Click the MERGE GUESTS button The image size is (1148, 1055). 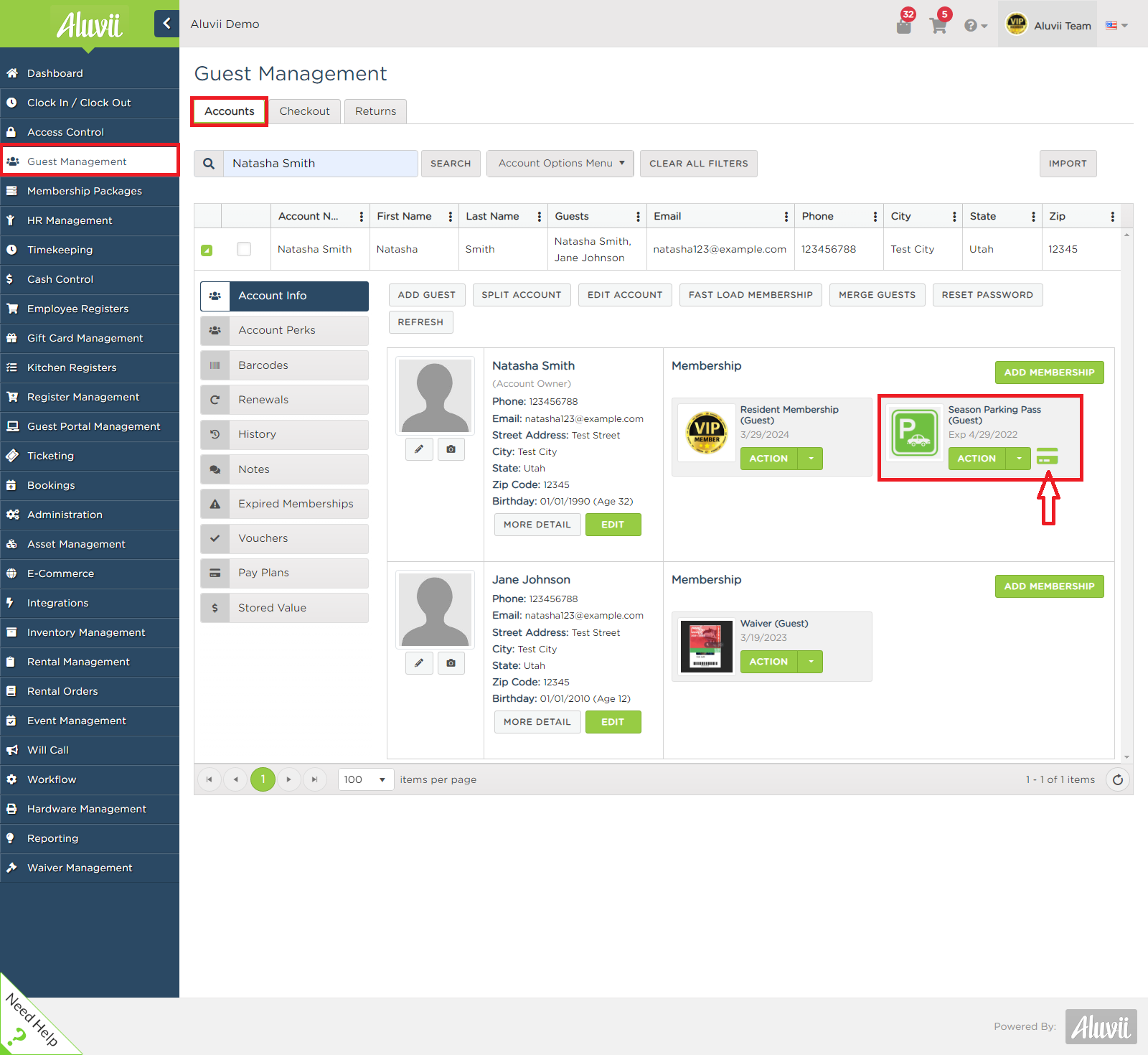[x=877, y=295]
